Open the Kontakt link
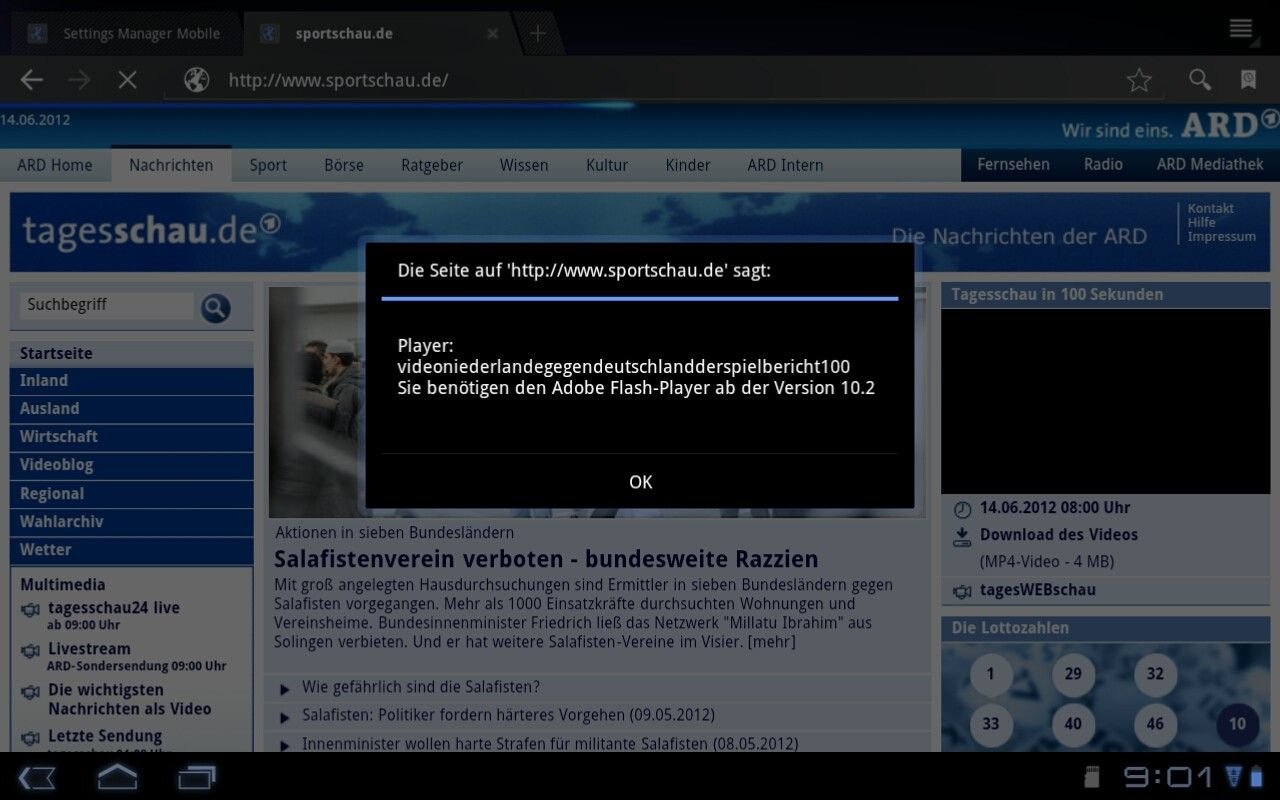Viewport: 1280px width, 800px height. pos(1210,208)
